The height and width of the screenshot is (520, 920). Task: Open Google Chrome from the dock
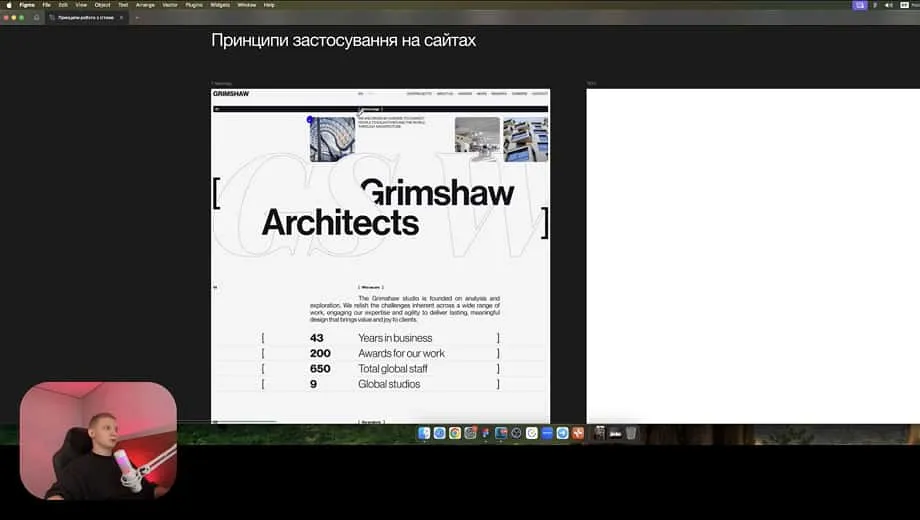pos(455,433)
